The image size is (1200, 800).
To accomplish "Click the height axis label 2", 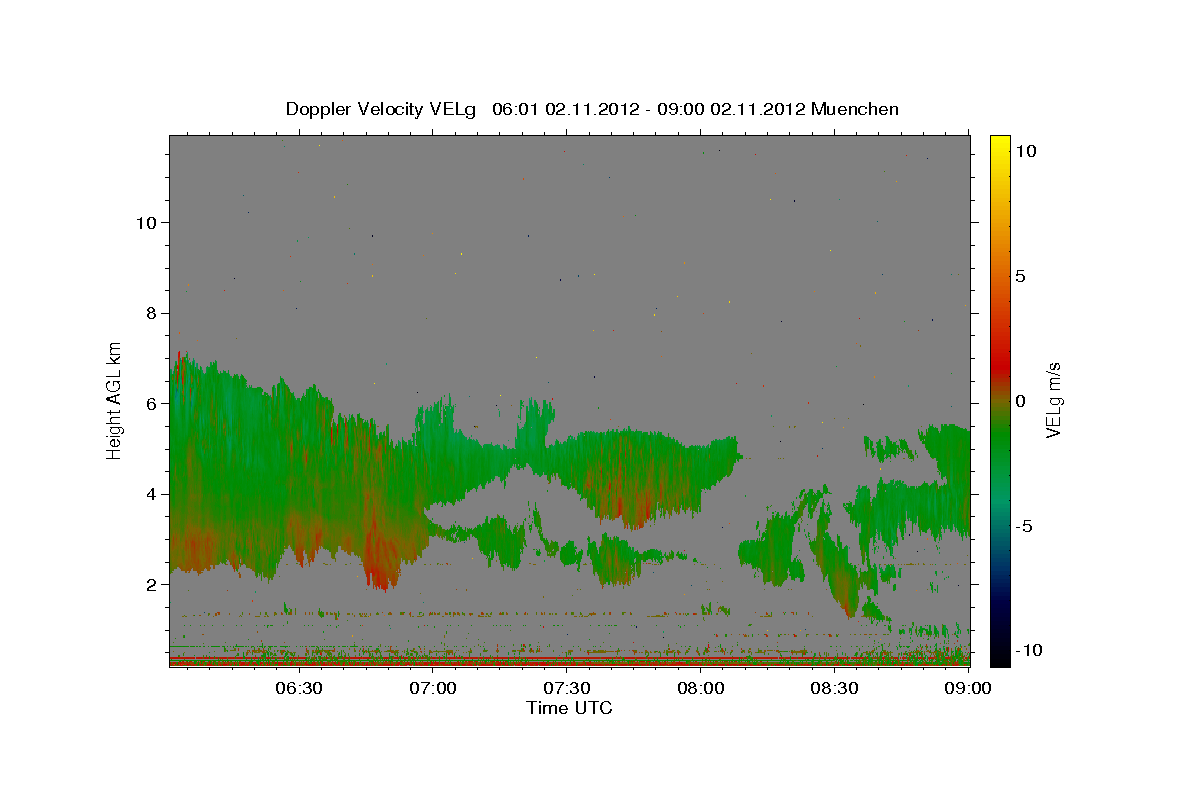I will 151,584.
